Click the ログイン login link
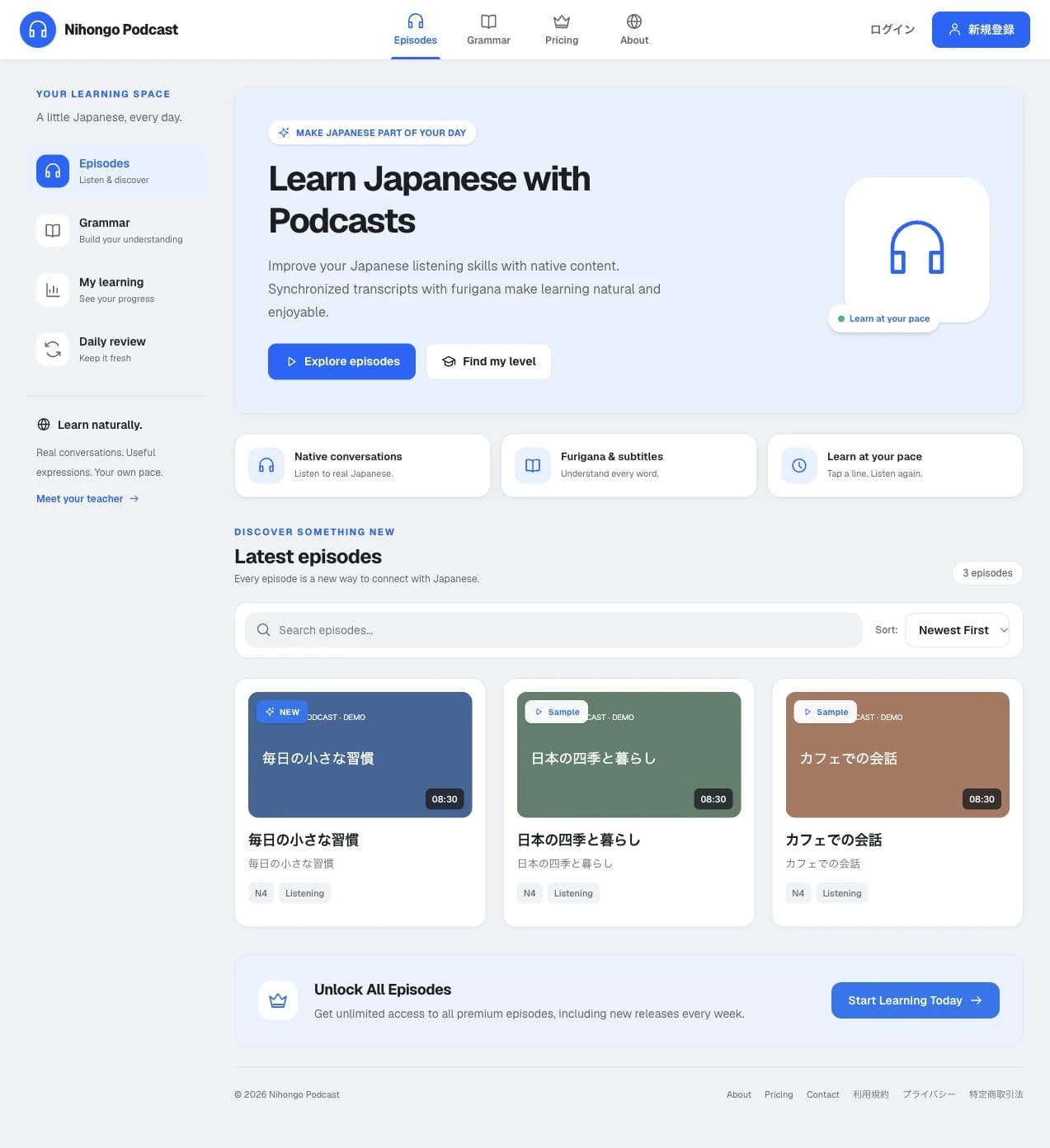This screenshot has width=1050, height=1148. coord(892,30)
